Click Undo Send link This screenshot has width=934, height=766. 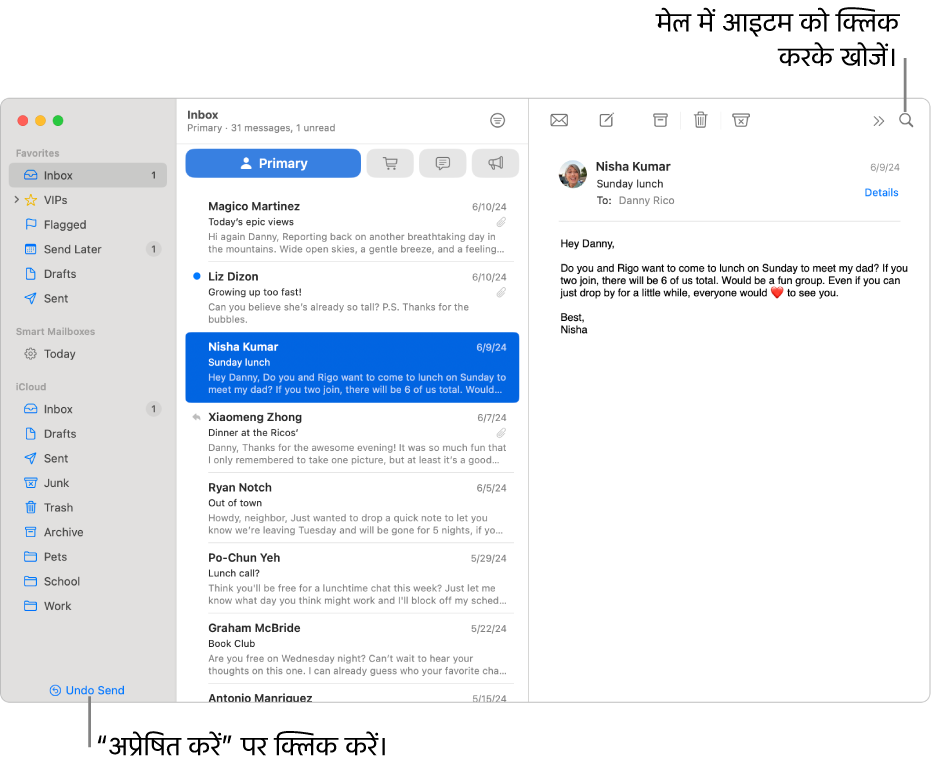pos(87,690)
